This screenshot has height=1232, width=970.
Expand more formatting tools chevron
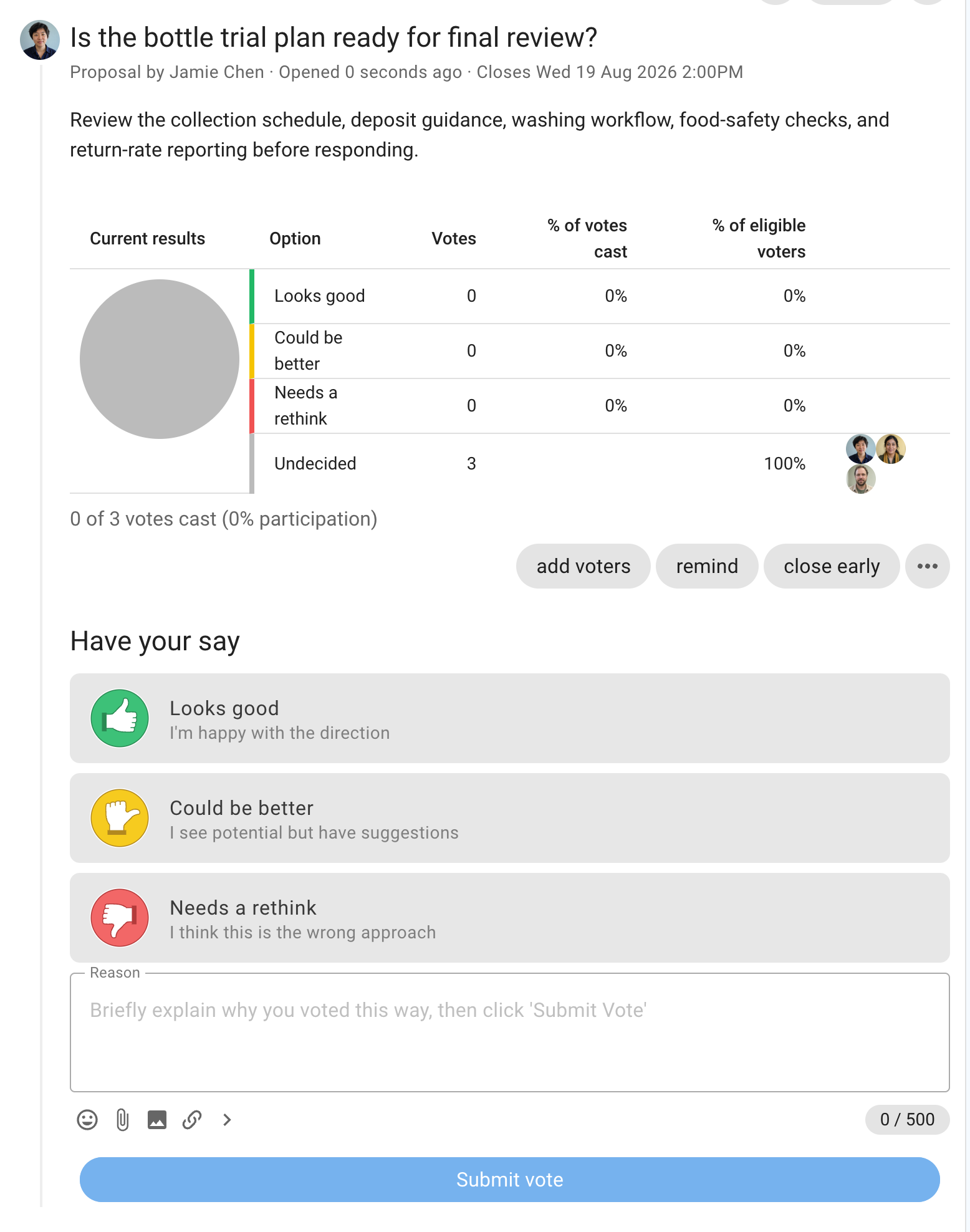pyautogui.click(x=227, y=1120)
